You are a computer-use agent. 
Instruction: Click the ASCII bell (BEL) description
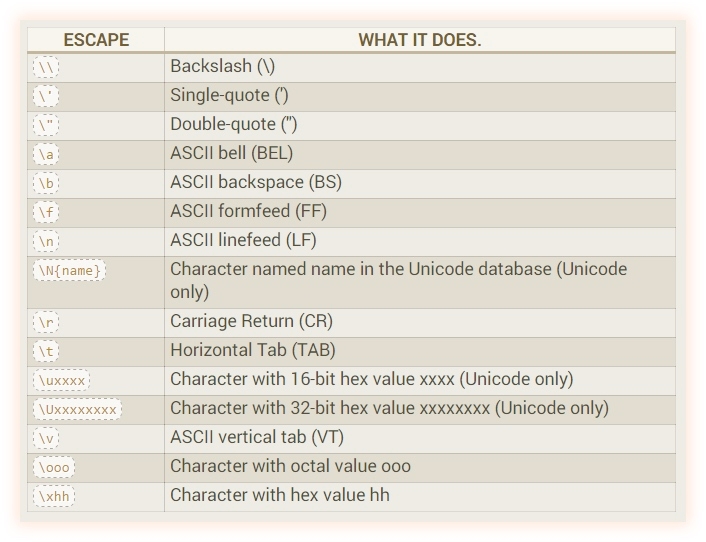[231, 153]
